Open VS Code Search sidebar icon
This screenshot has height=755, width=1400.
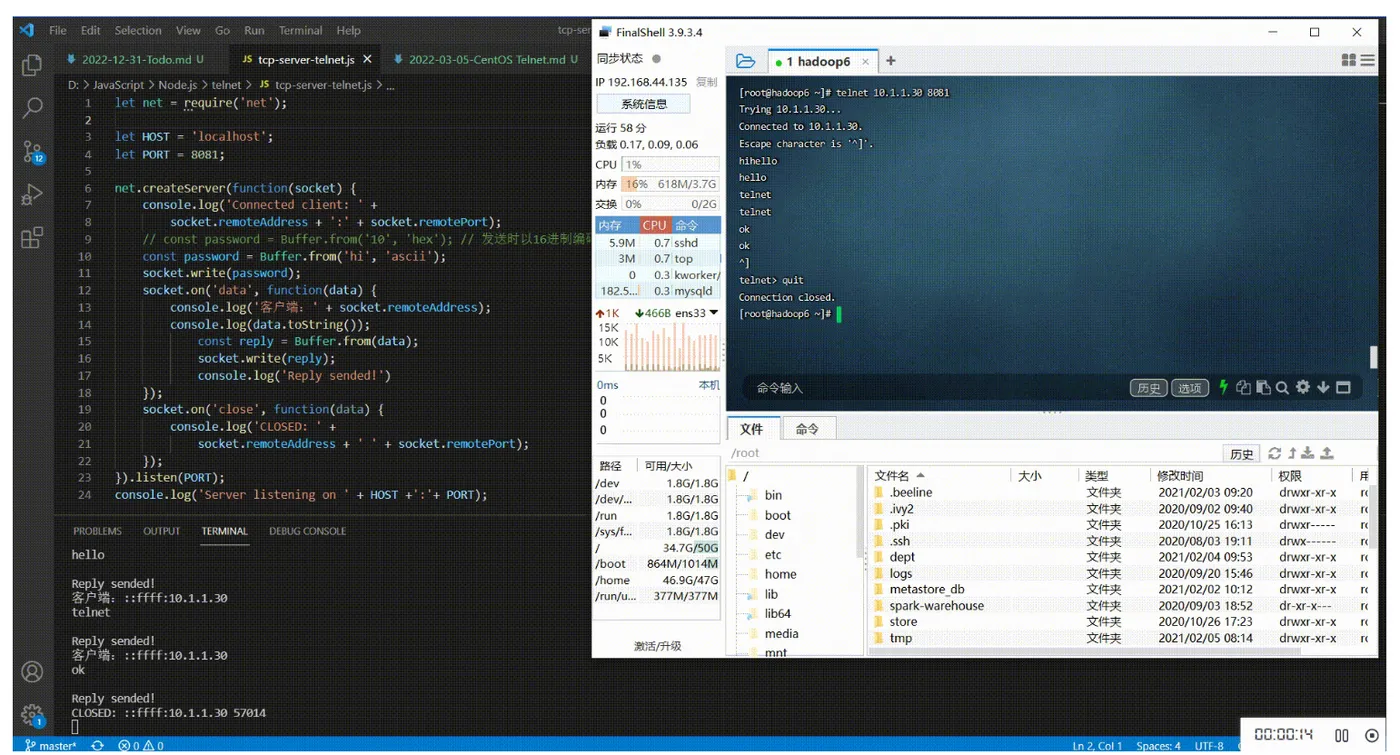coord(32,108)
